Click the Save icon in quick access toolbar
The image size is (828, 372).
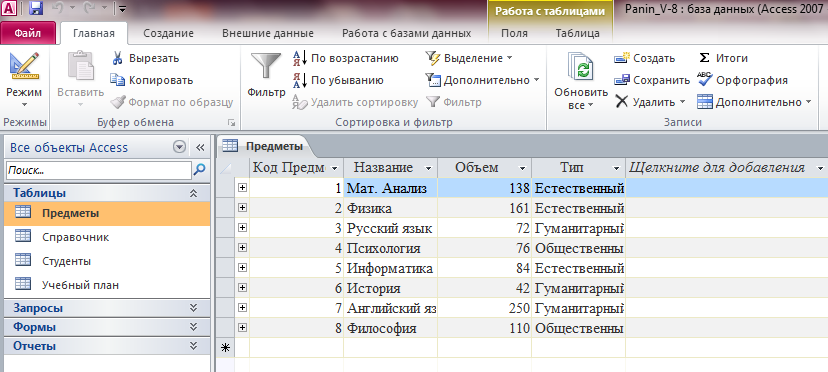click(35, 8)
